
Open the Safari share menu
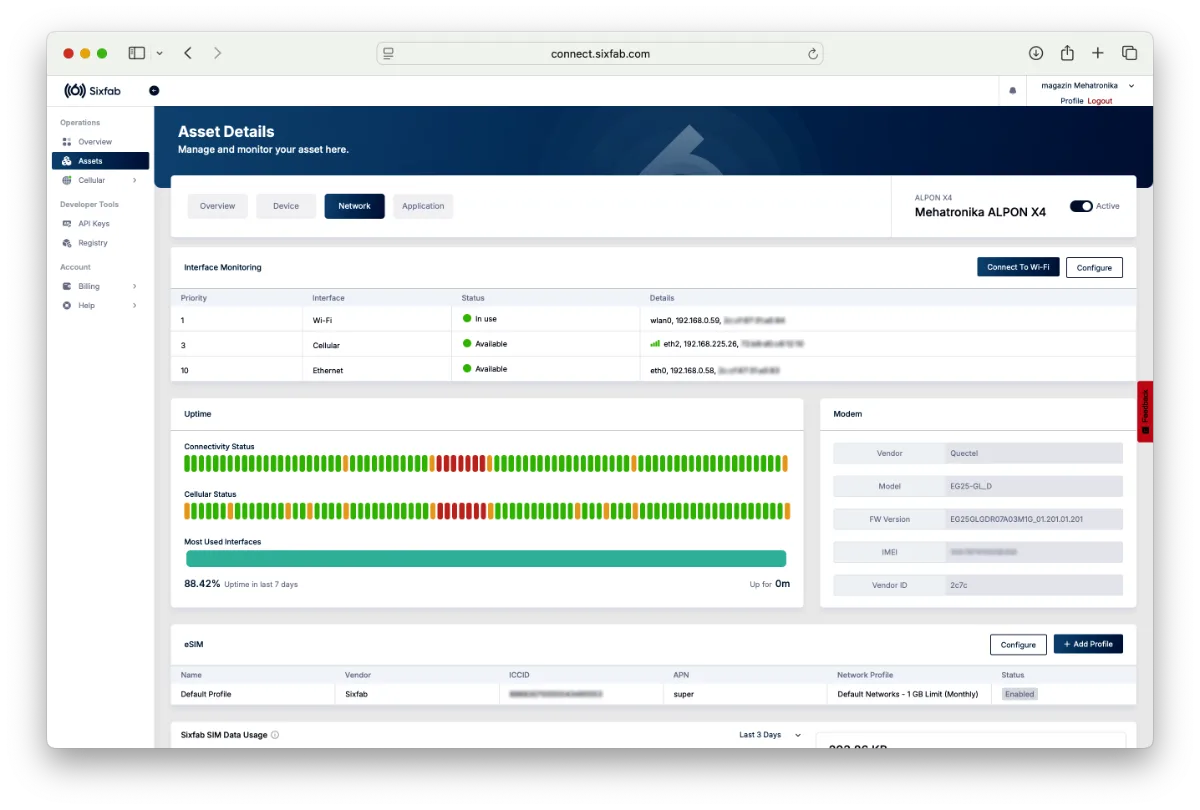(x=1067, y=53)
